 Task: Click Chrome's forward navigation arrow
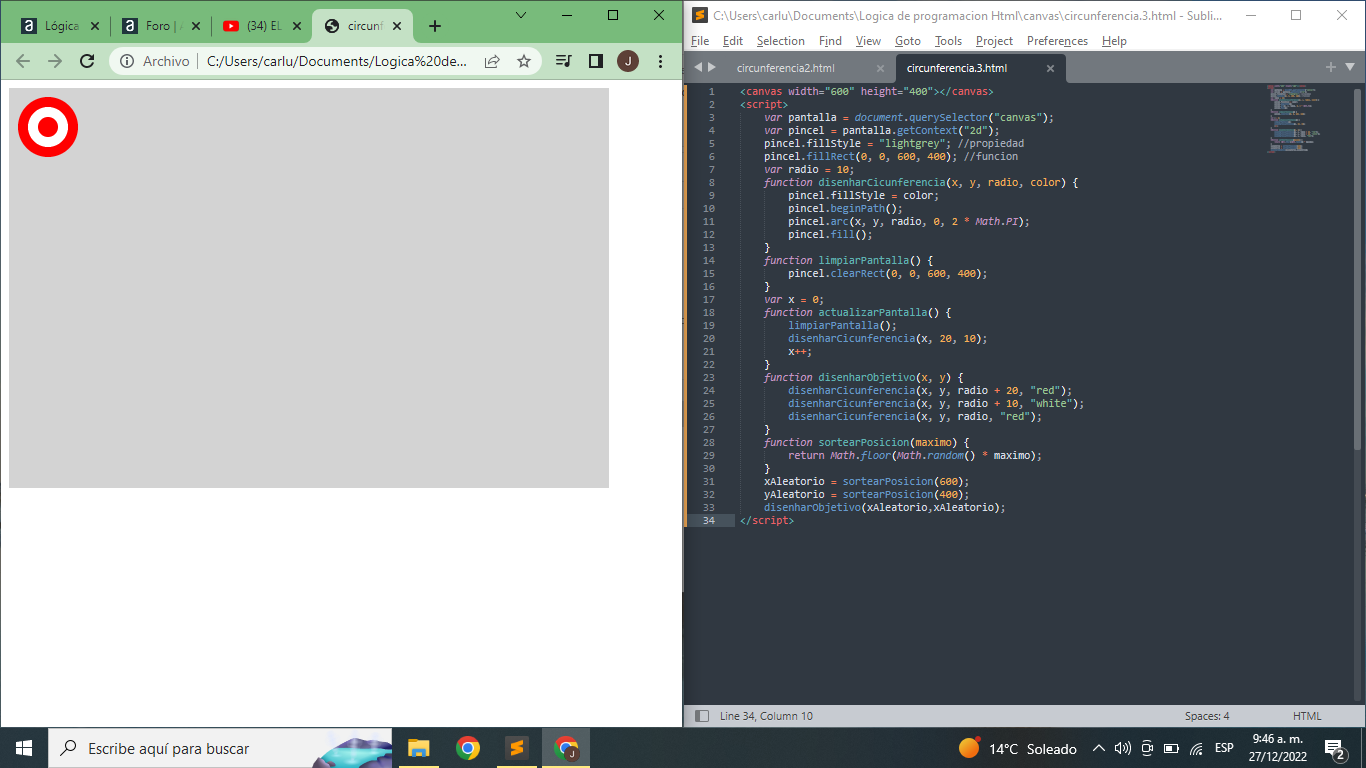[x=55, y=61]
